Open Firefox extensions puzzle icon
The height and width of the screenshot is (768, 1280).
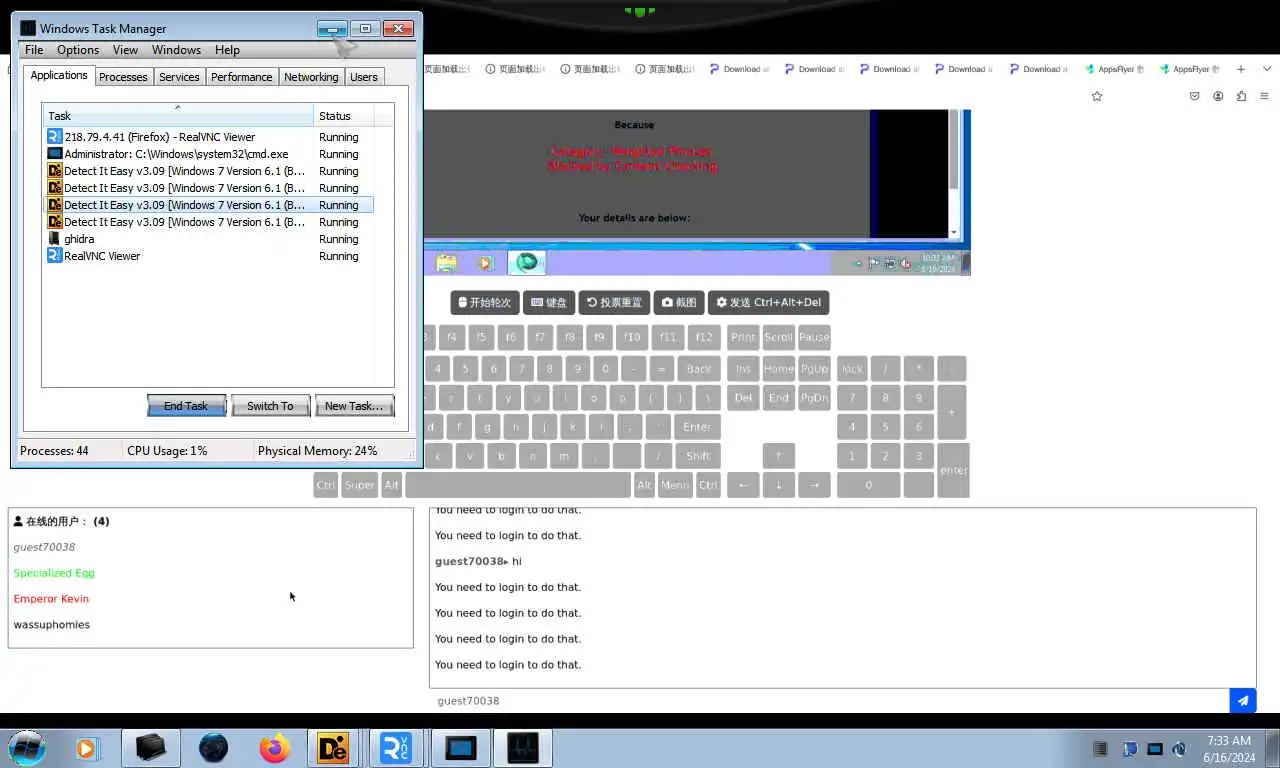1241,96
